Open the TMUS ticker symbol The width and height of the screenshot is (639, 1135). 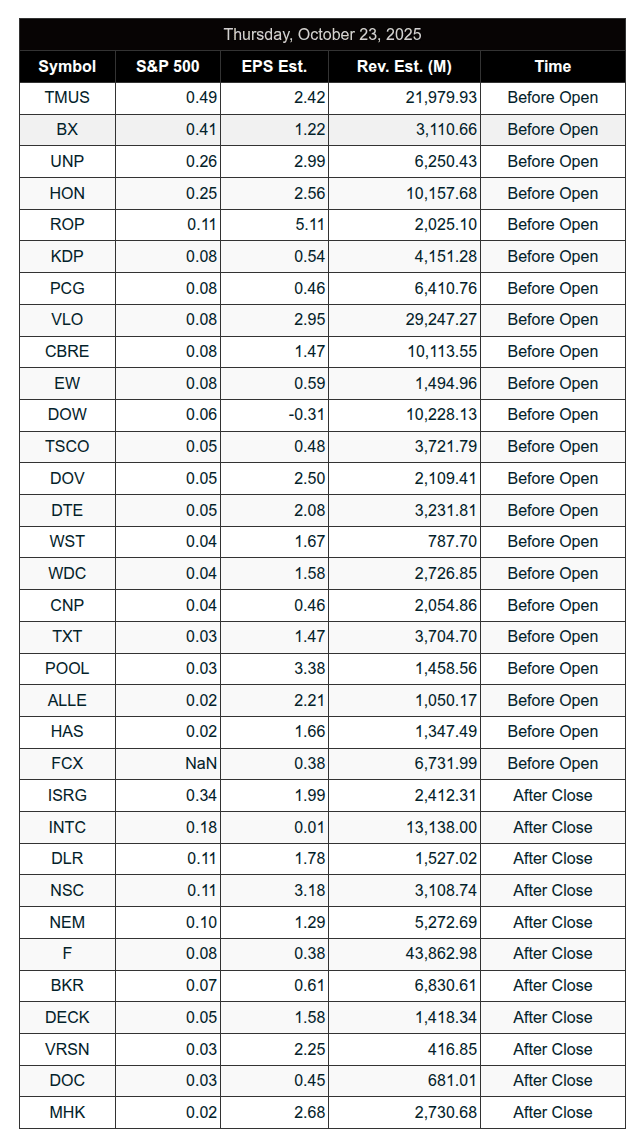67,97
